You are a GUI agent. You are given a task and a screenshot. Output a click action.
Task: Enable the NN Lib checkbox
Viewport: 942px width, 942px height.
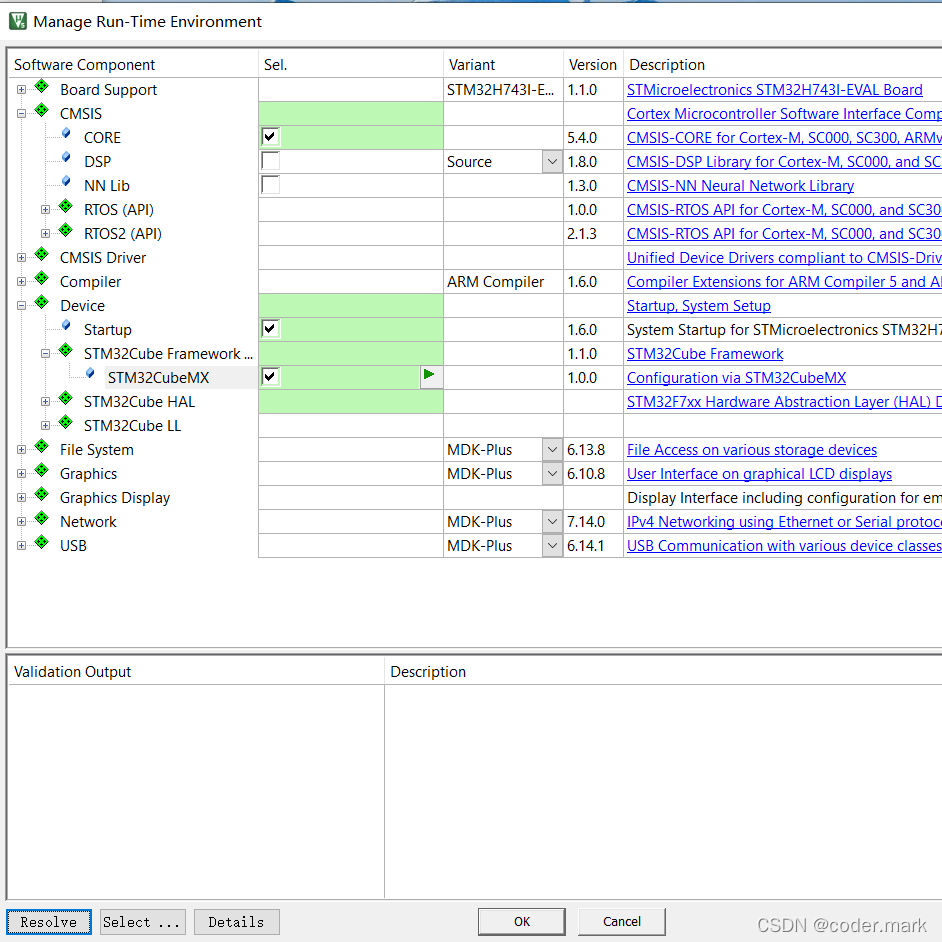point(270,185)
